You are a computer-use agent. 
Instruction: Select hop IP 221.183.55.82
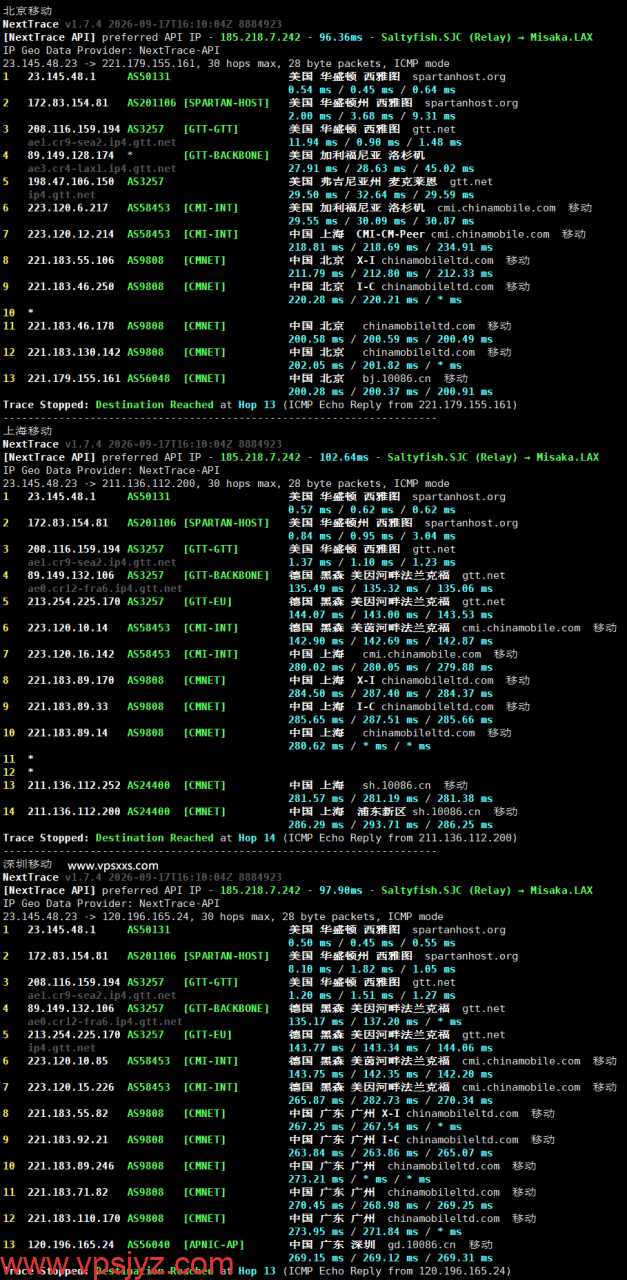tap(68, 1113)
